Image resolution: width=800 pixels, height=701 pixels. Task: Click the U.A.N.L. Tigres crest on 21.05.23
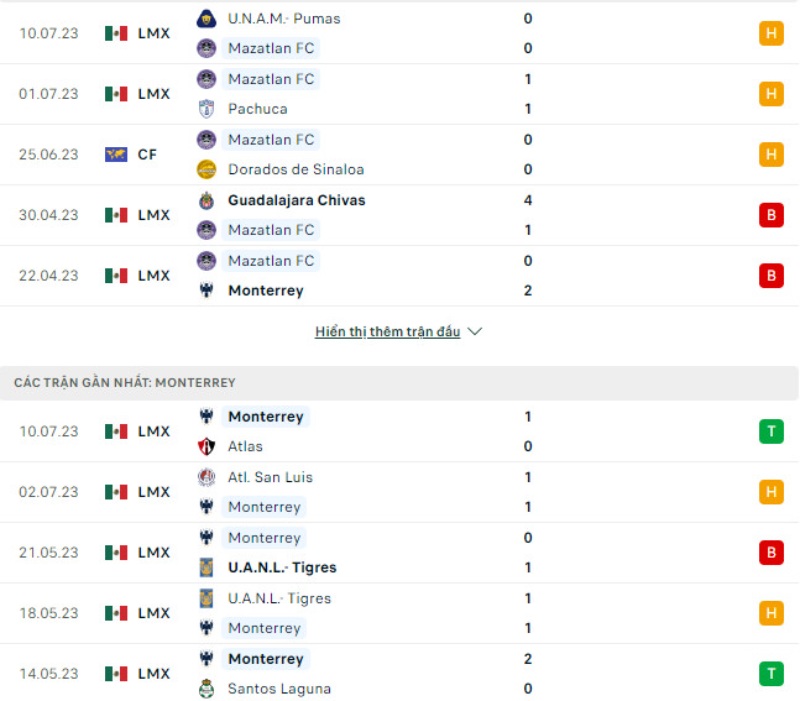click(206, 568)
